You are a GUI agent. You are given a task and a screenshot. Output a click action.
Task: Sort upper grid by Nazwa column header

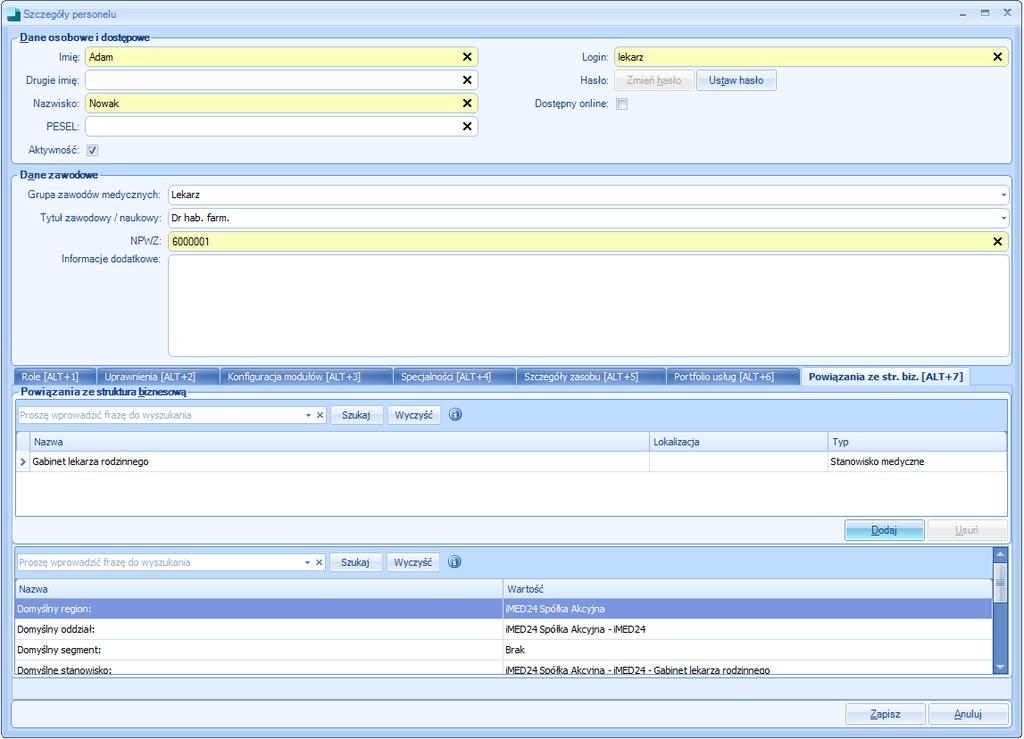point(340,442)
